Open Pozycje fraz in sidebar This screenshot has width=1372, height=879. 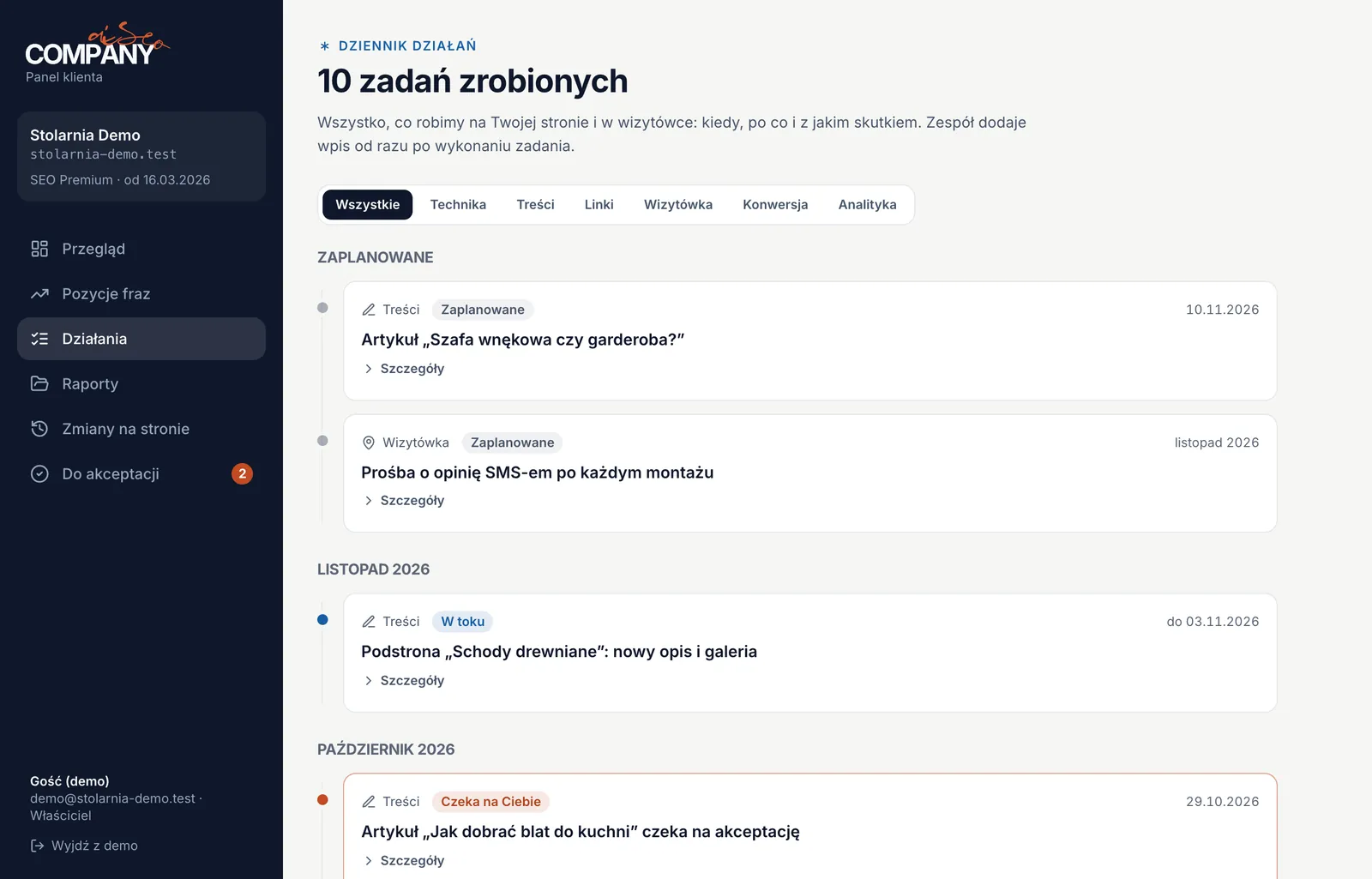[x=141, y=294]
